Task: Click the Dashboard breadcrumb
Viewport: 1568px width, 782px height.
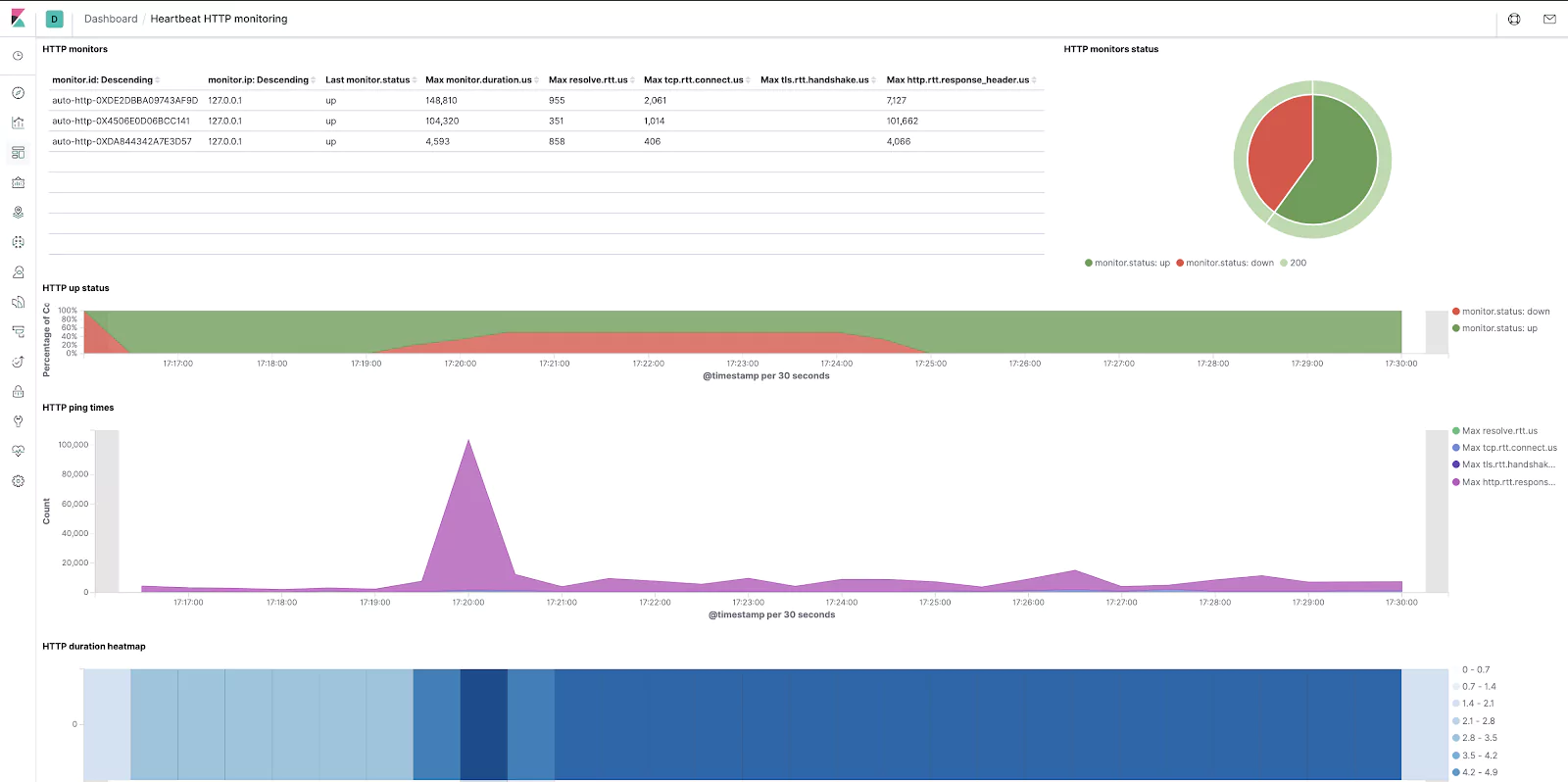Action: pyautogui.click(x=111, y=19)
